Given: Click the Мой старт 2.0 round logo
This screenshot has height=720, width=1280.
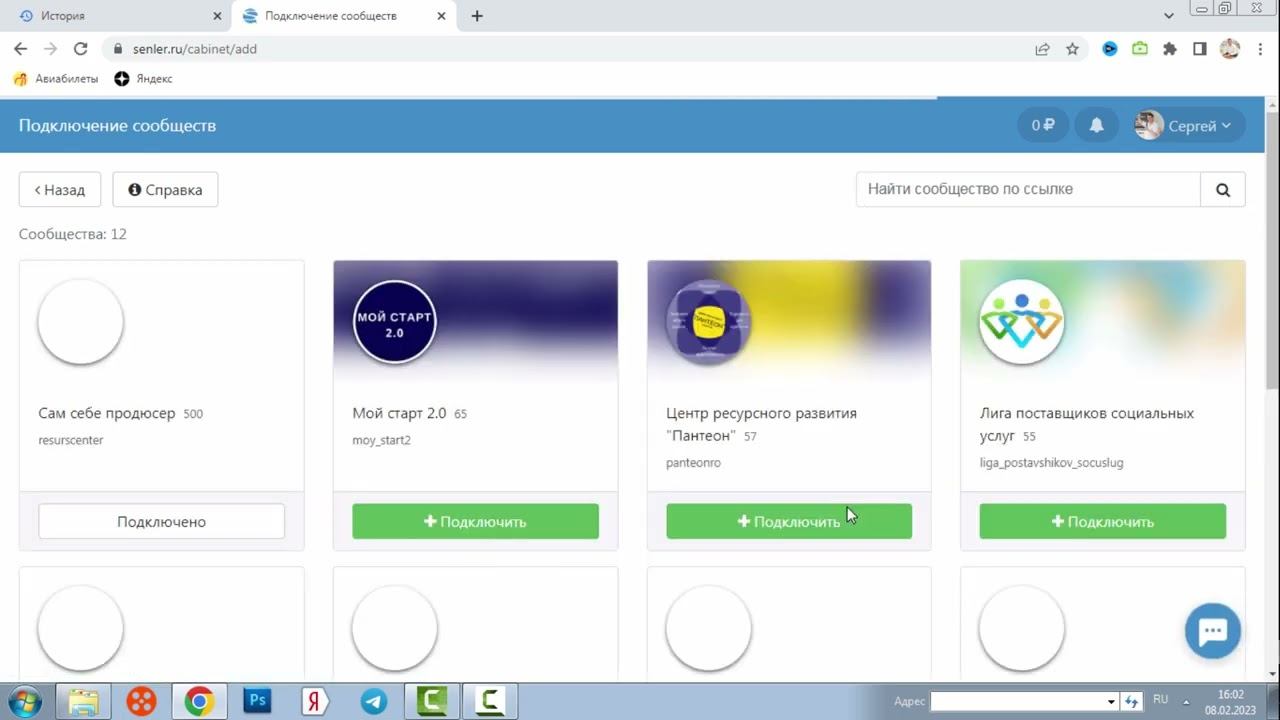Looking at the screenshot, I should pos(395,322).
